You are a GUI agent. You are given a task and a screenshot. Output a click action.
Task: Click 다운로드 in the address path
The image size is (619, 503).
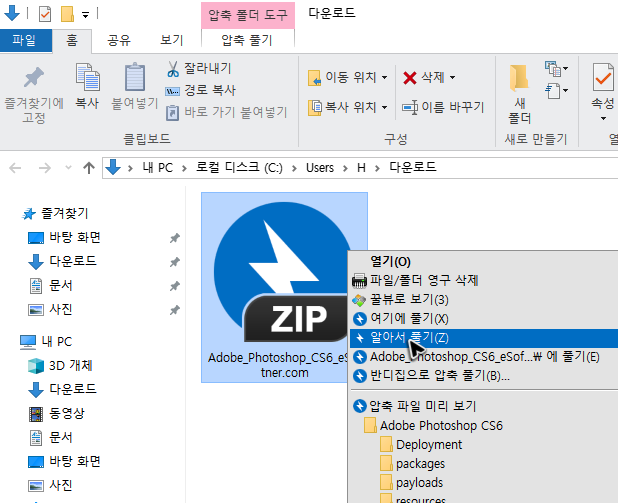click(x=413, y=168)
